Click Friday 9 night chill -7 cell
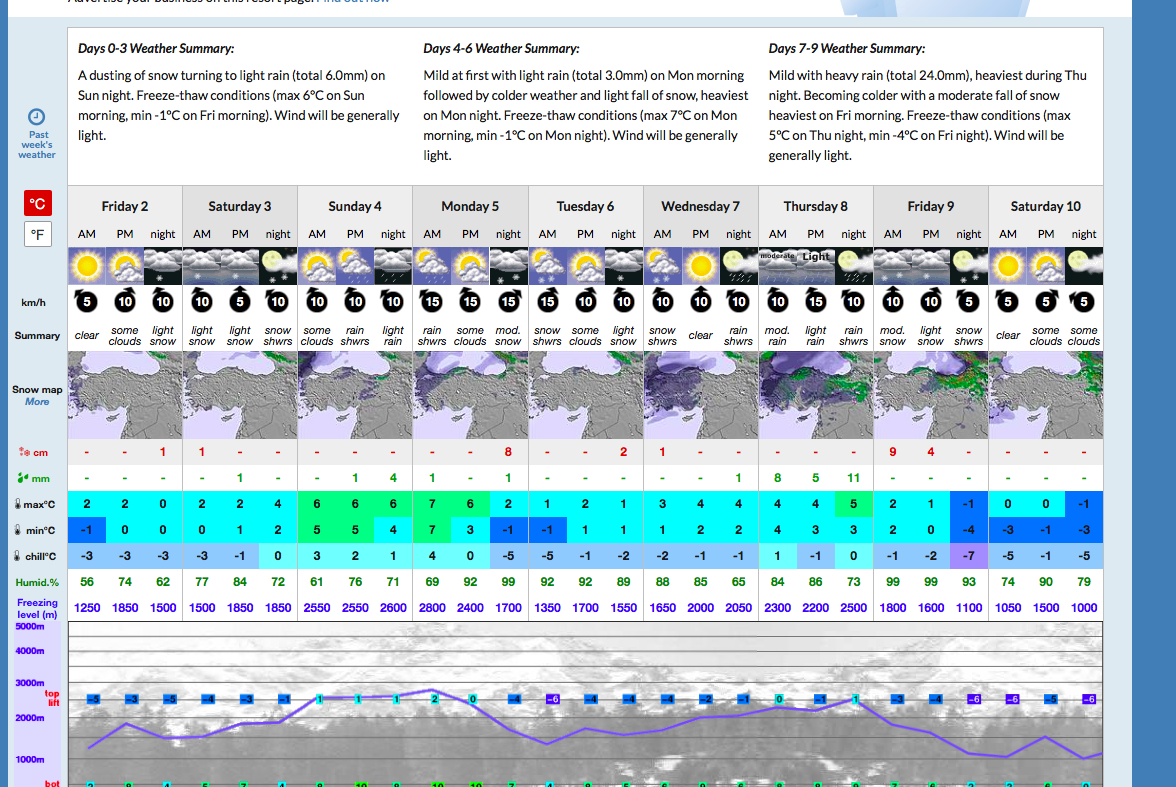 point(969,556)
